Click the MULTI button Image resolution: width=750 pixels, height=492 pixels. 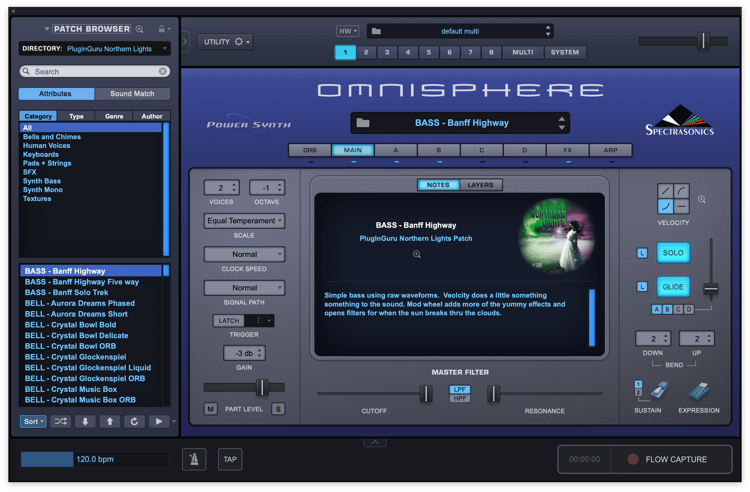pos(523,52)
